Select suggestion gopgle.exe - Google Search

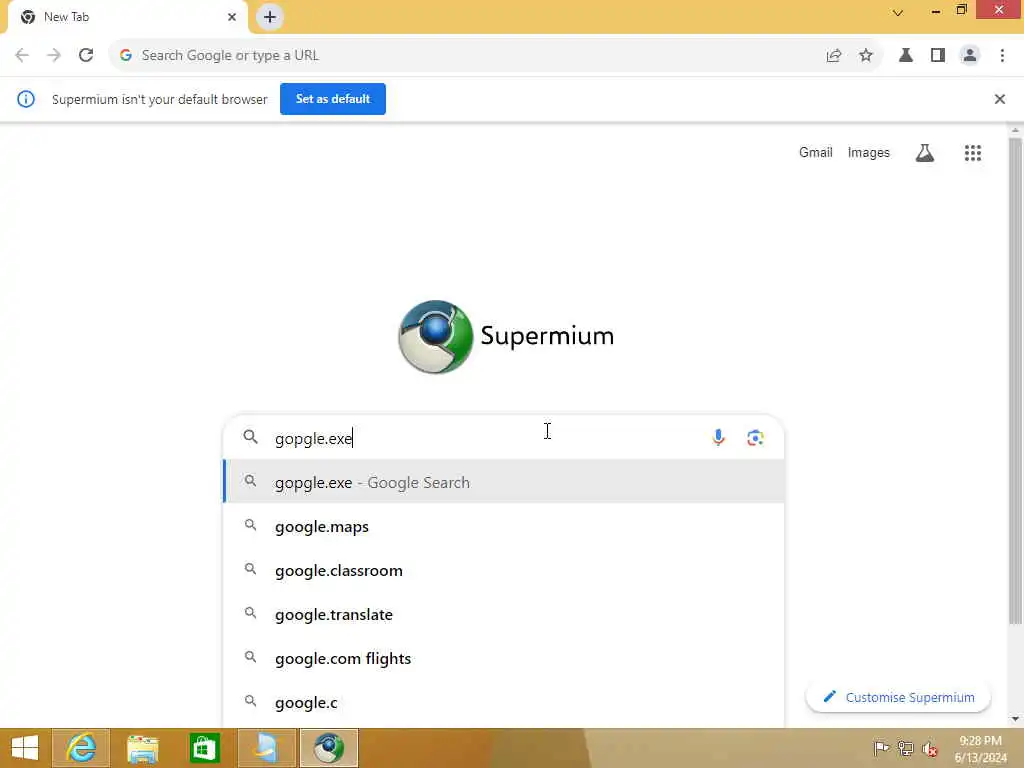coord(504,482)
